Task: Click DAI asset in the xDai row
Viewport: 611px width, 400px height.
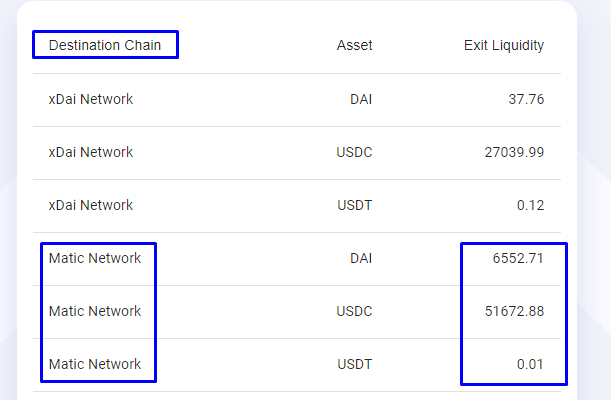Action: (361, 99)
